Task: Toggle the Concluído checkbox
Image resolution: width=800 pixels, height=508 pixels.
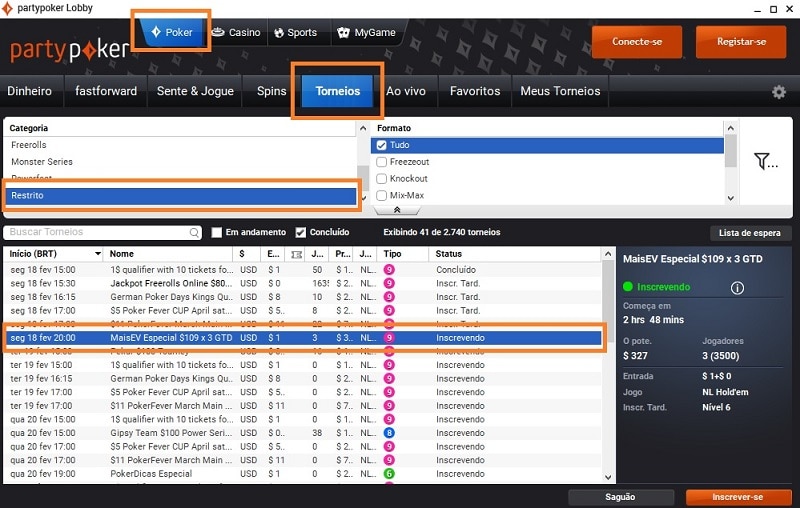Action: tap(301, 233)
